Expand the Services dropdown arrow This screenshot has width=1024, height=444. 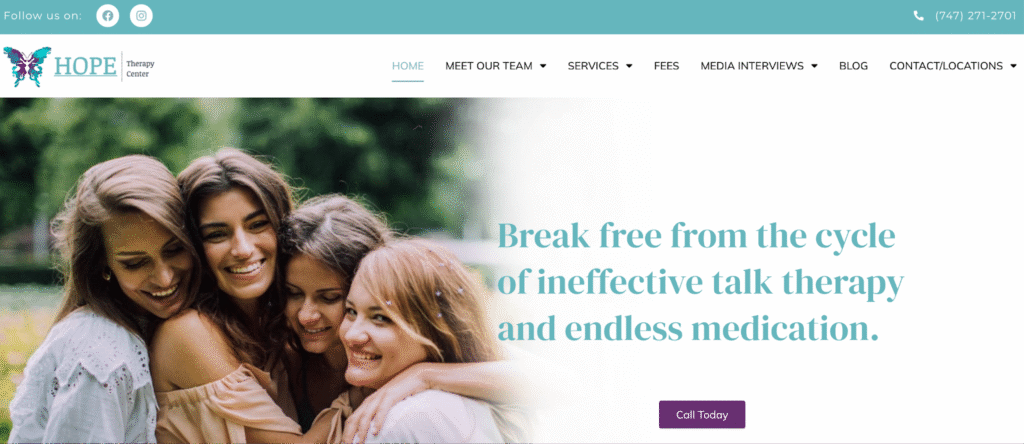click(629, 66)
